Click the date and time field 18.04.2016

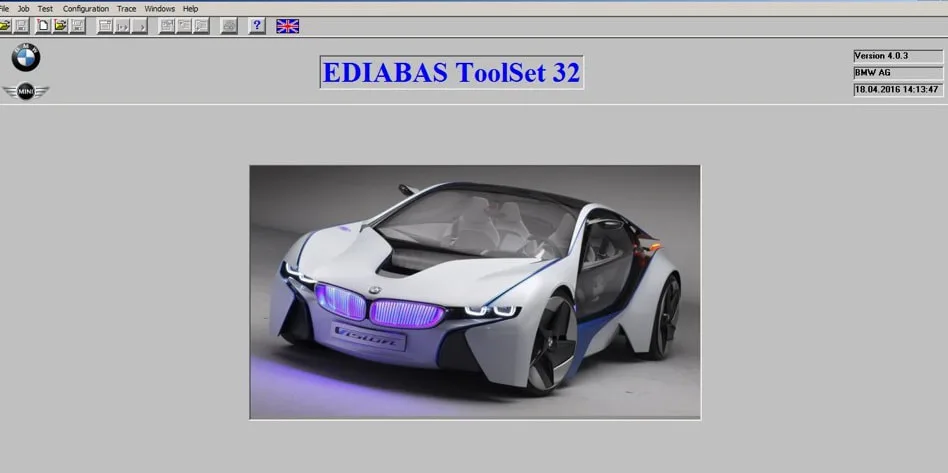pos(898,90)
